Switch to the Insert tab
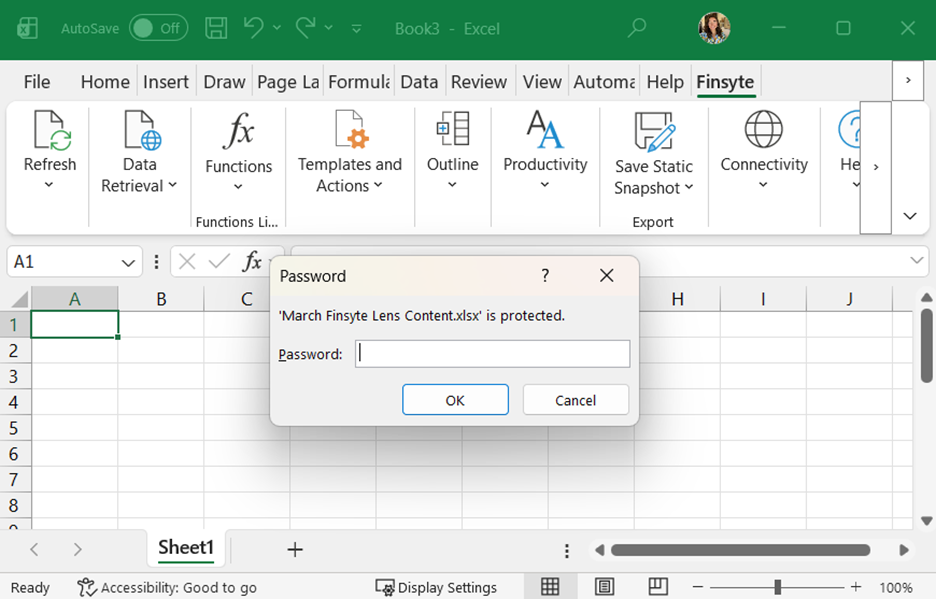Screen dimensions: 936x599 (166, 82)
